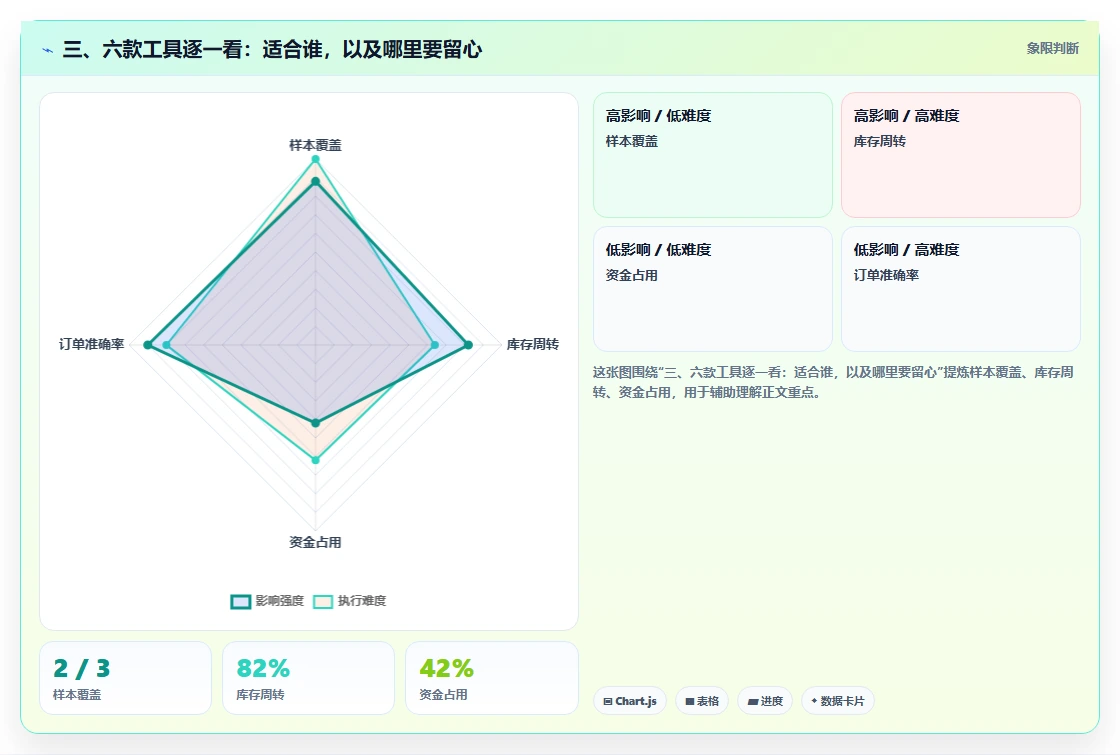Click the 库存周转 radar axis label
Image resolution: width=1120 pixels, height=755 pixels.
(x=533, y=344)
